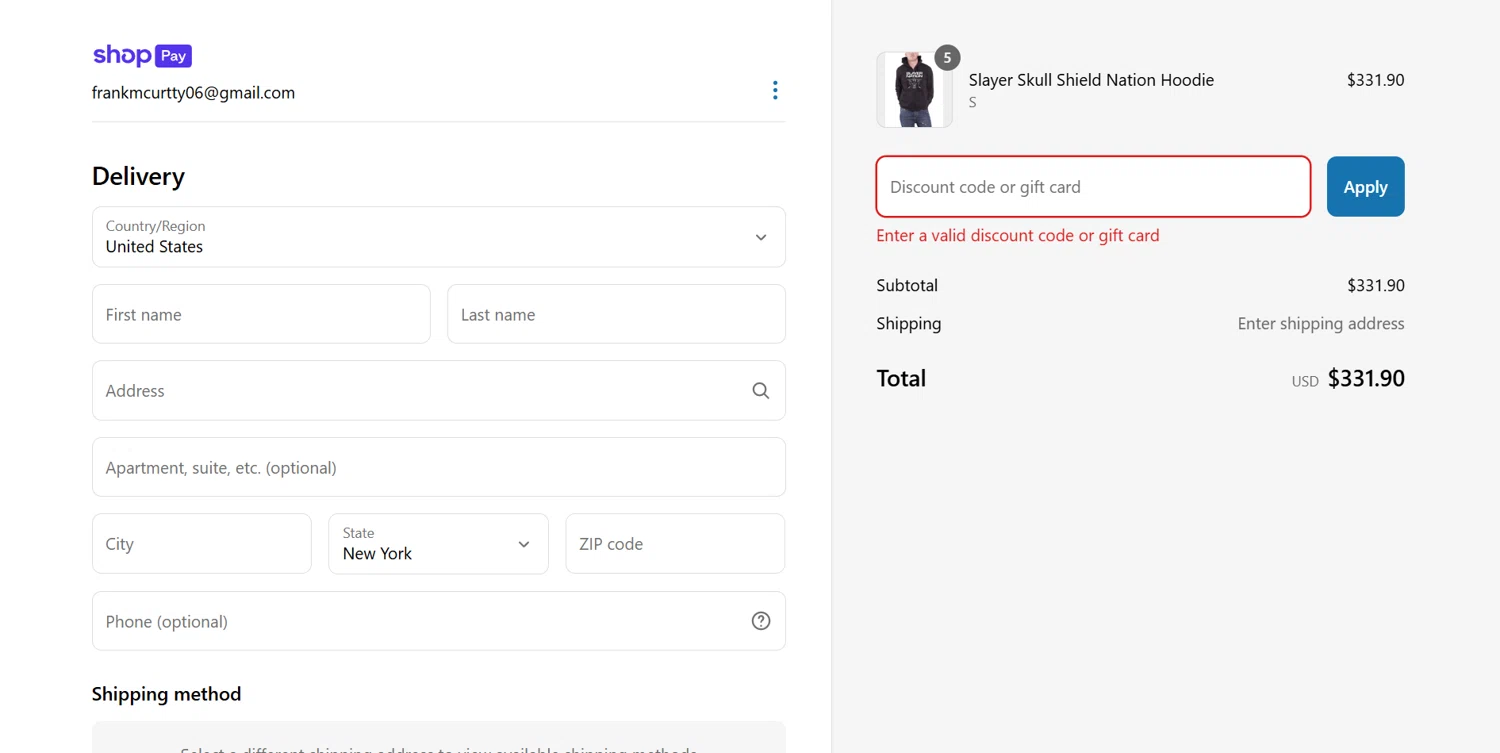Click the City input field
This screenshot has width=1500, height=753.
(x=202, y=544)
